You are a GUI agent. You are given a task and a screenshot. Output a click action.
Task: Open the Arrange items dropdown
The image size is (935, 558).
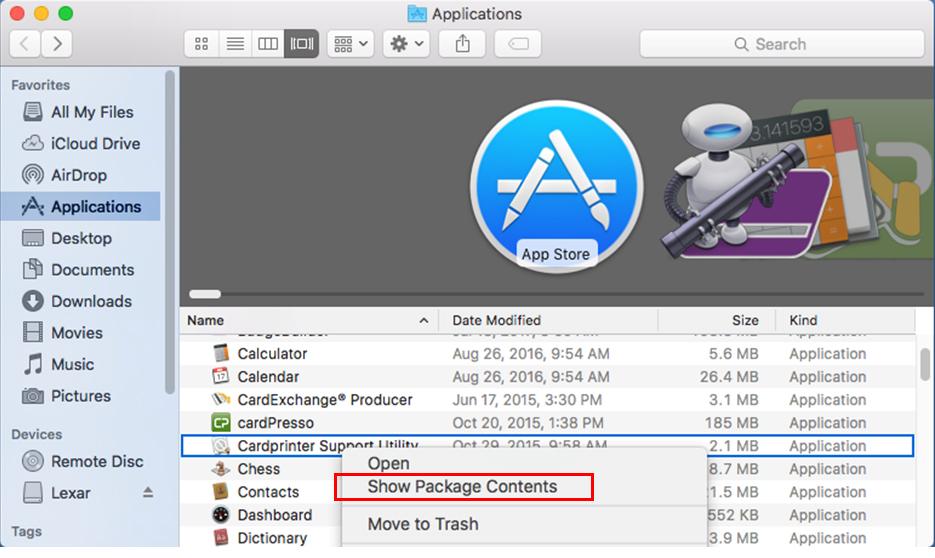[350, 44]
